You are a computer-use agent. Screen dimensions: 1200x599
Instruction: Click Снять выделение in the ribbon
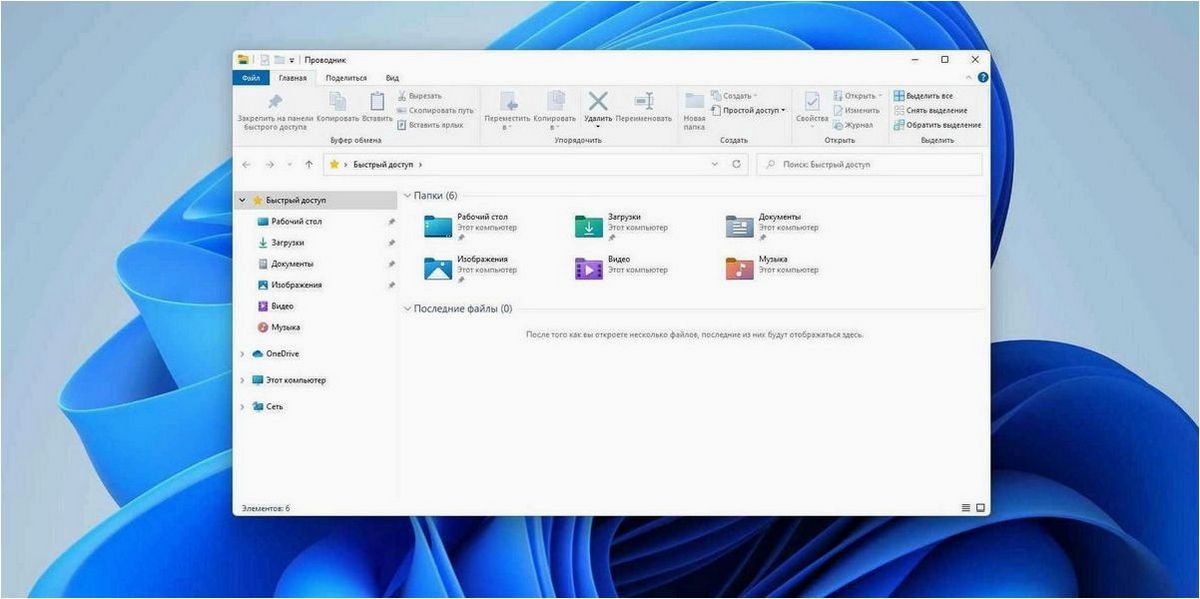[x=930, y=110]
